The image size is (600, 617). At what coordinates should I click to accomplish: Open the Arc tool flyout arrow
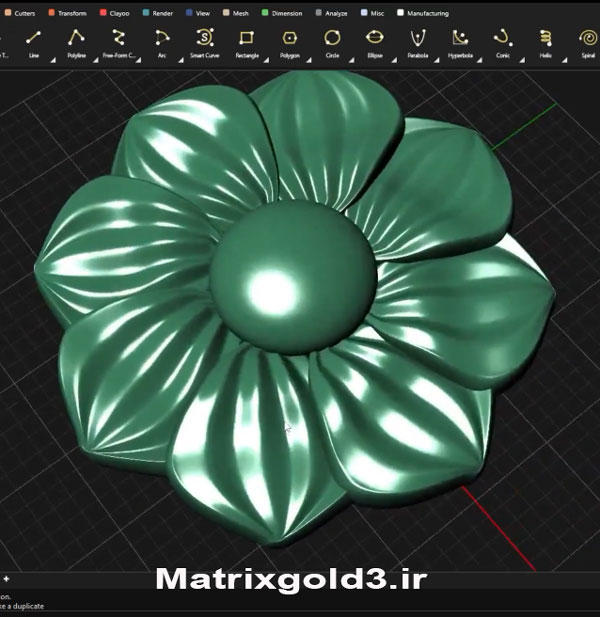click(x=181, y=60)
